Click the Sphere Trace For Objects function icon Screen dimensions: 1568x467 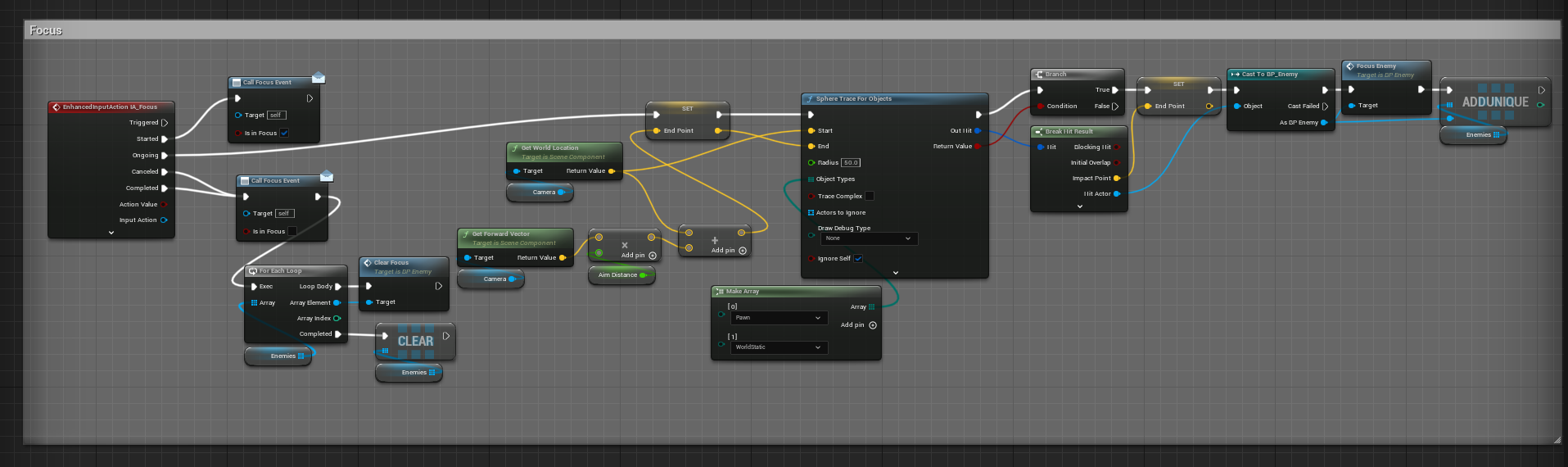[x=809, y=99]
